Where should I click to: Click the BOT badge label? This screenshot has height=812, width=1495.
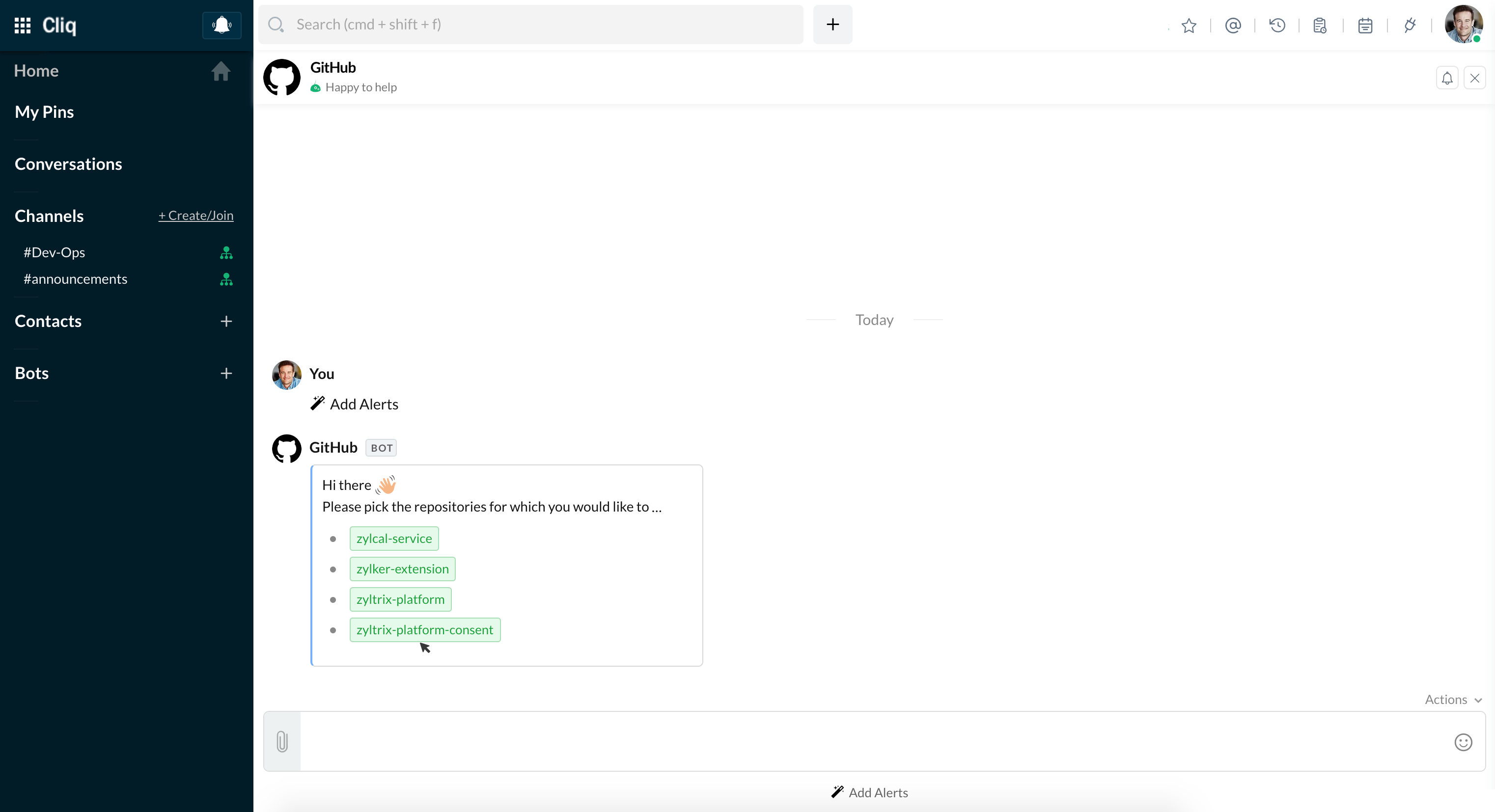tap(381, 448)
